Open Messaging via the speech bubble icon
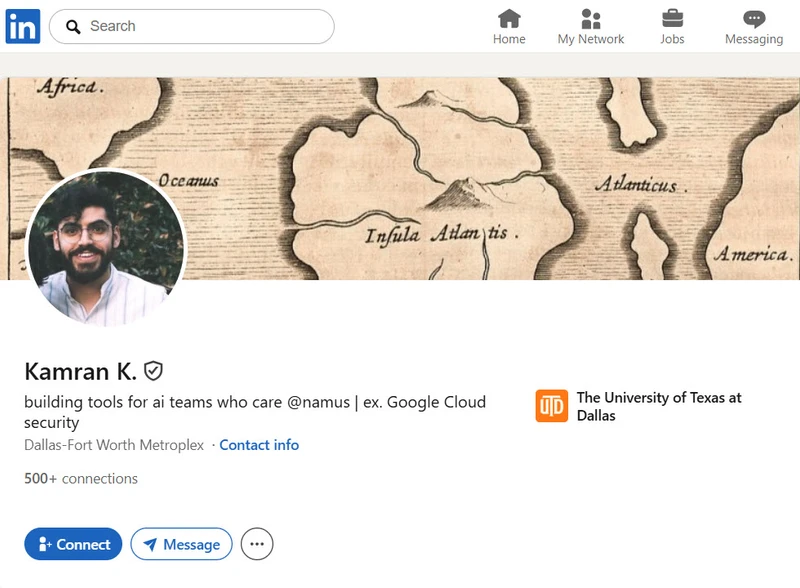This screenshot has width=800, height=588. [754, 19]
